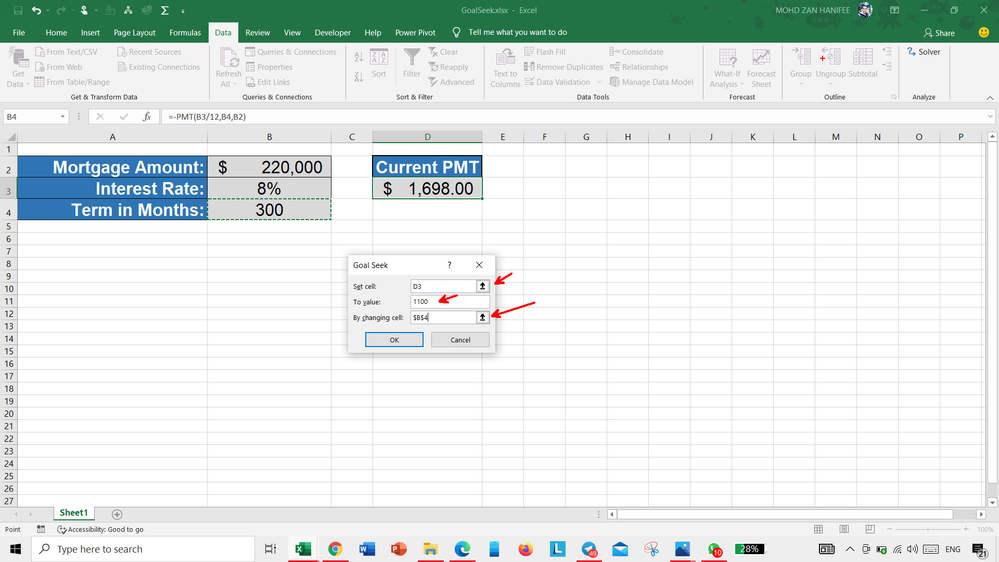Click the Share button

click(939, 32)
